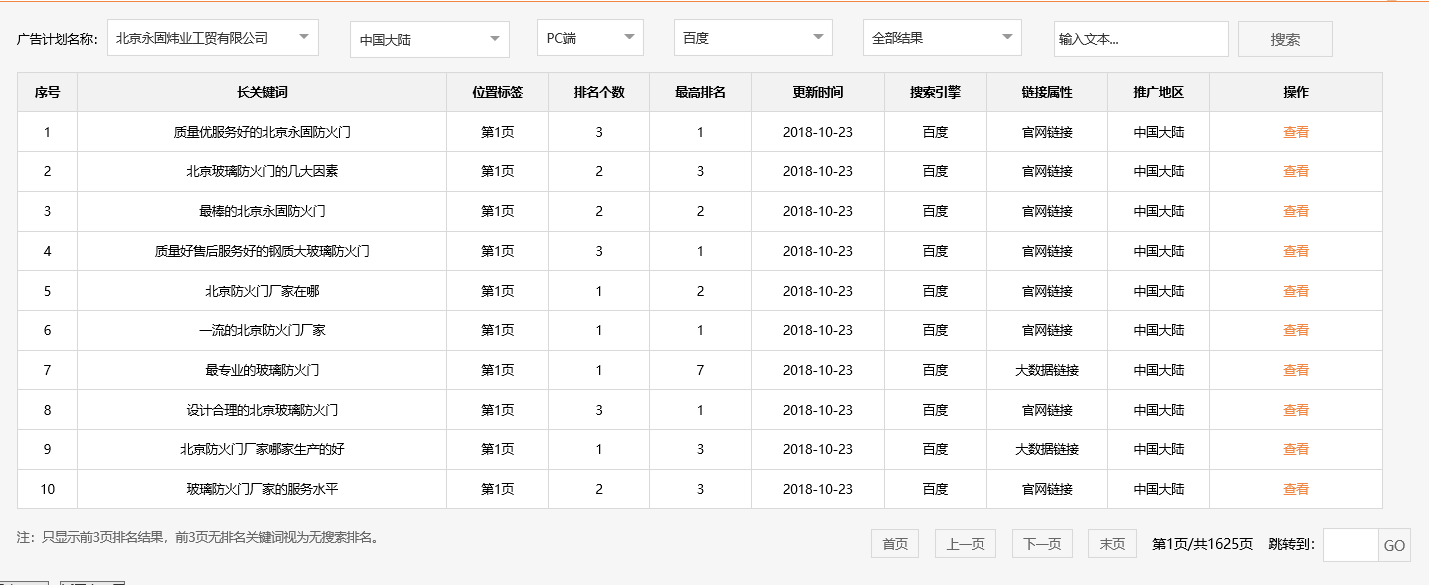This screenshot has width=1429, height=585.
Task: Open the 中国大陆 region dropdown
Action: (429, 37)
